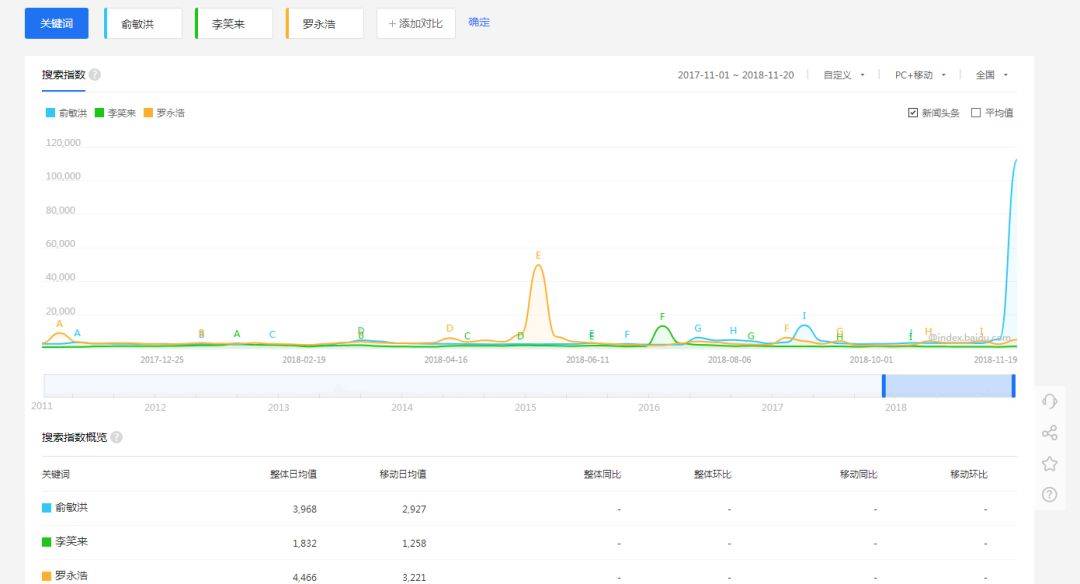Click the customer service headset icon
Viewport: 1080px width, 584px height.
coord(1049,401)
